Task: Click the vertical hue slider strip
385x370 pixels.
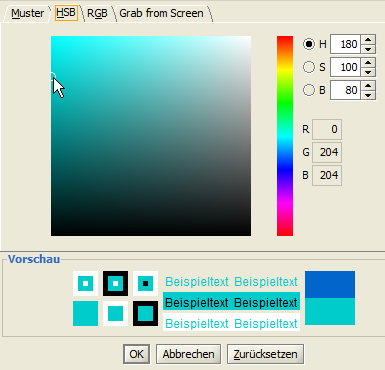Action: [285, 136]
